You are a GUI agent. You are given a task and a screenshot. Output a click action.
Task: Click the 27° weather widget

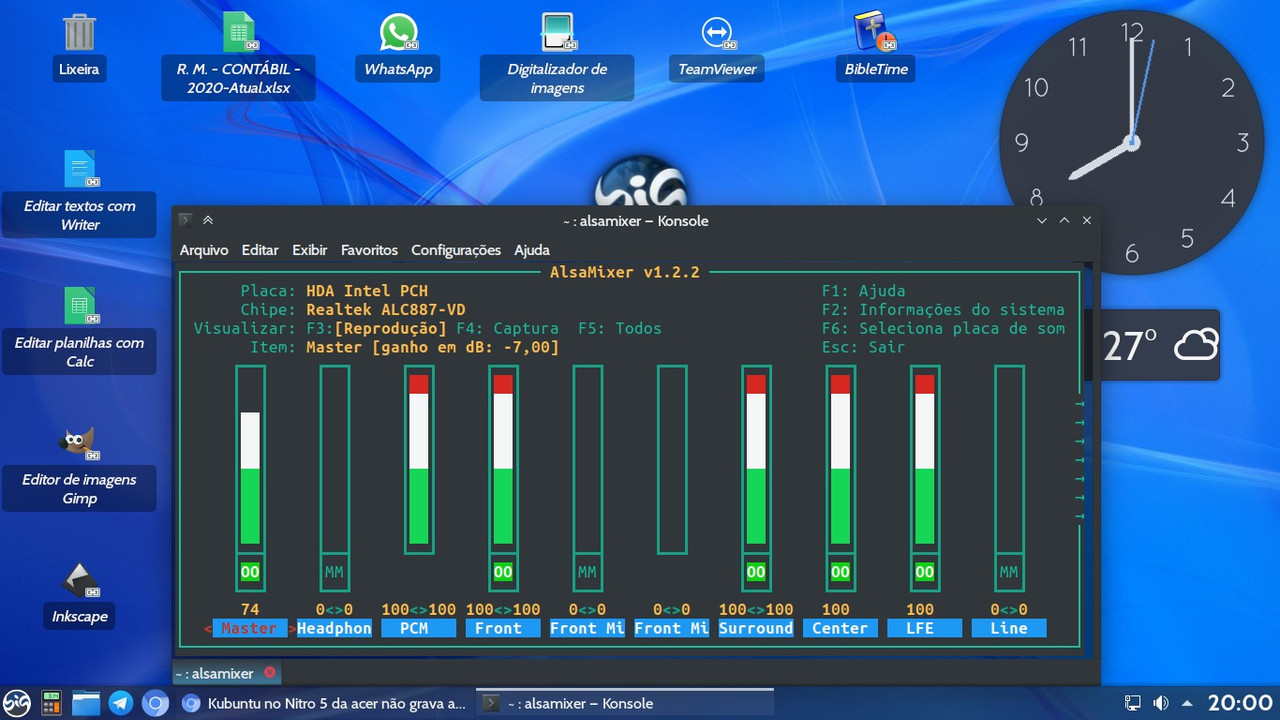1160,345
